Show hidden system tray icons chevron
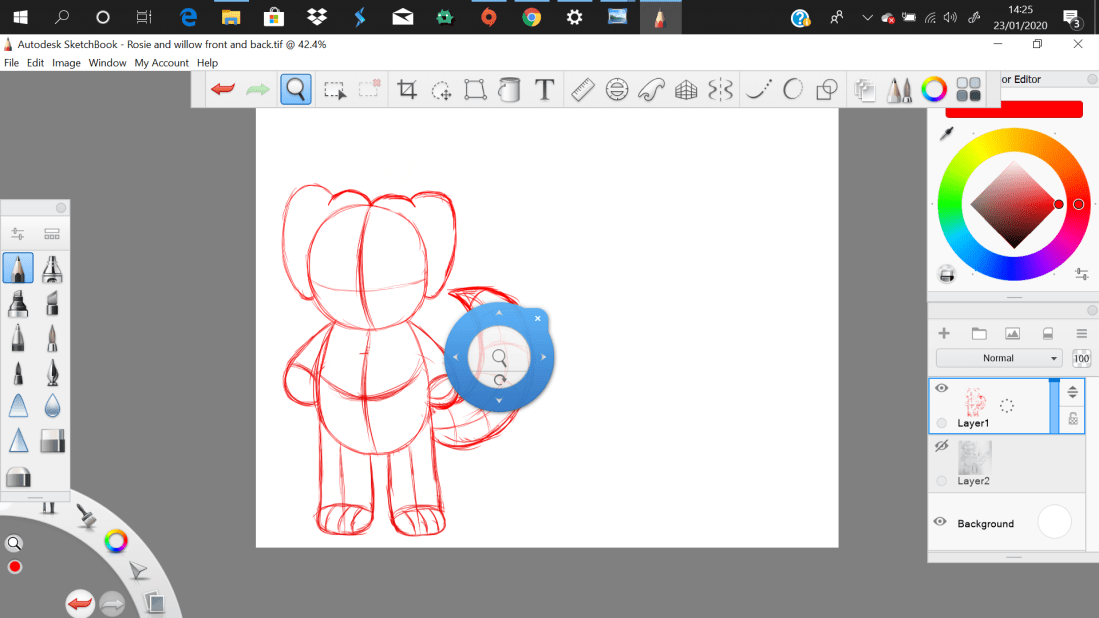Screen dimensions: 1099x618 coord(866,17)
